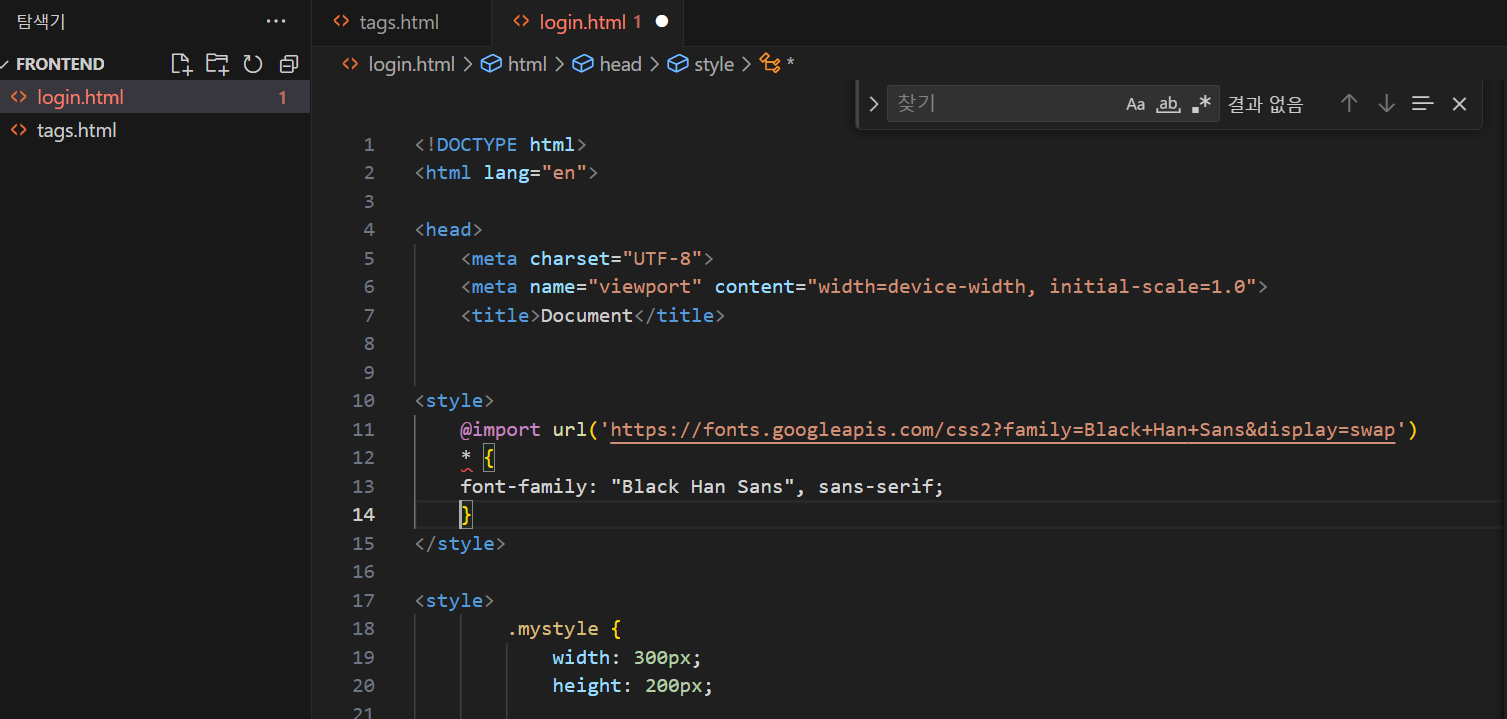Create a new file in FRONTEND

pyautogui.click(x=181, y=64)
